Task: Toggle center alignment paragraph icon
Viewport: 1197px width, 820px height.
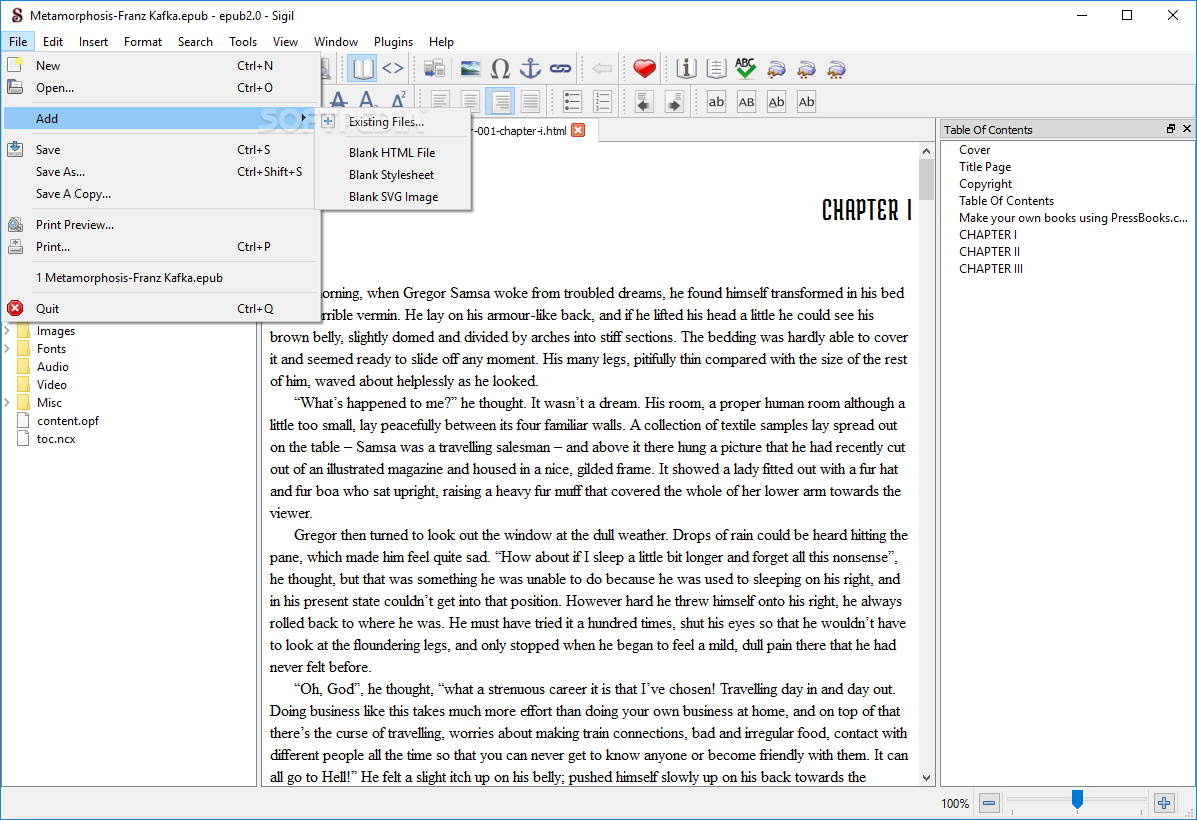Action: coord(470,101)
